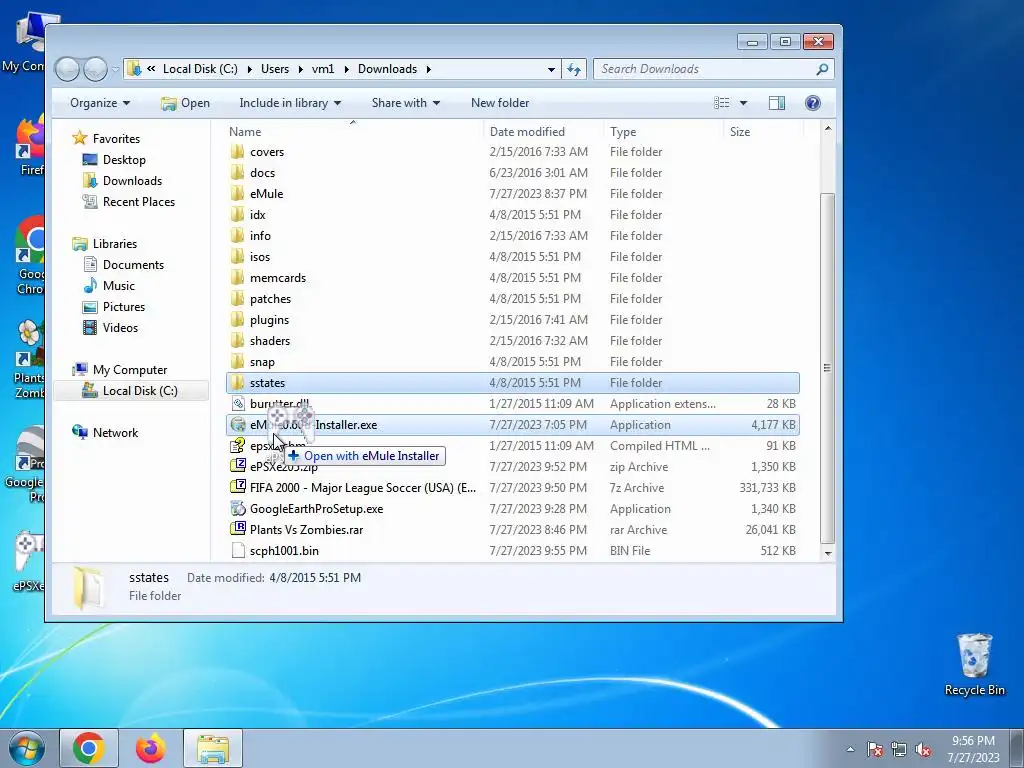Open Include in library dropdown
Image resolution: width=1024 pixels, height=768 pixels.
[x=290, y=103]
